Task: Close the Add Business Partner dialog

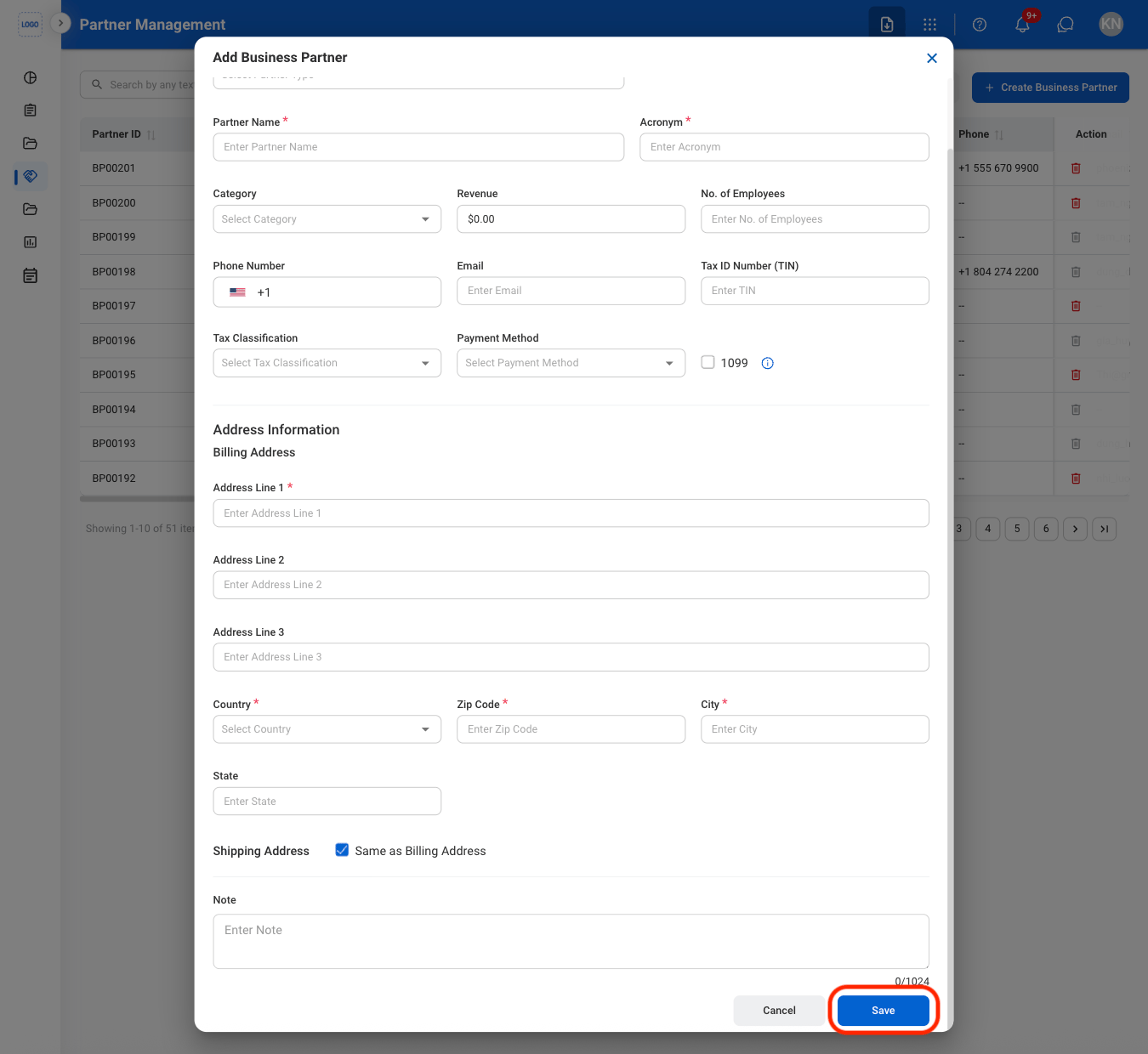Action: tap(932, 58)
